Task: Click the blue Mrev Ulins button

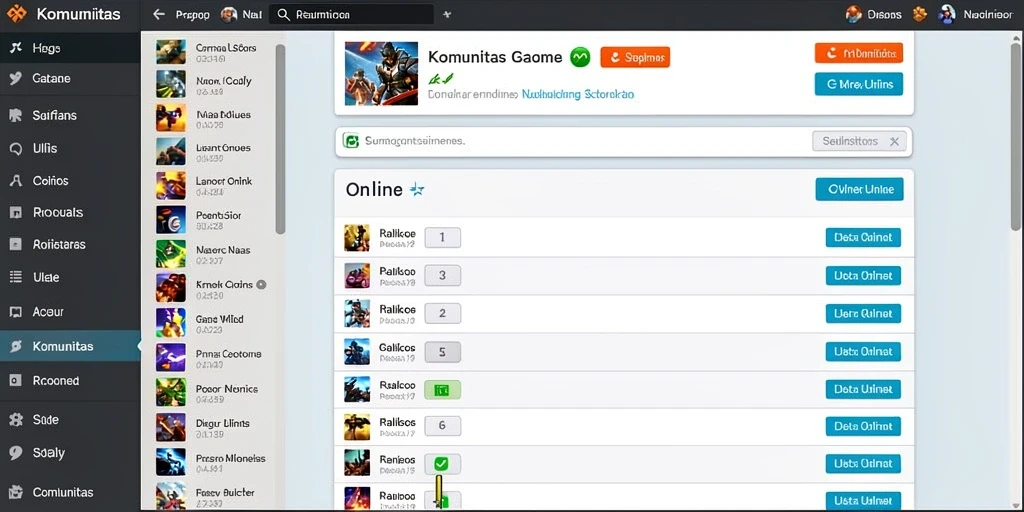Action: [859, 84]
